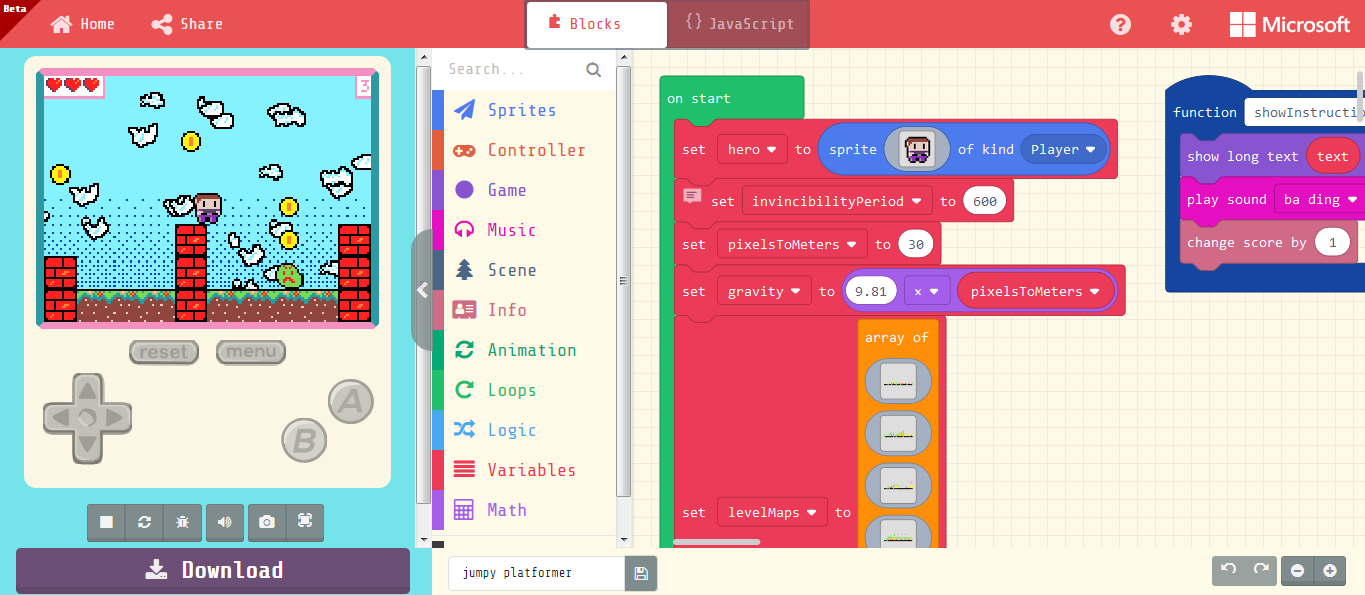This screenshot has width=1365, height=595.
Task: Restart the simulator
Action: pyautogui.click(x=145, y=522)
